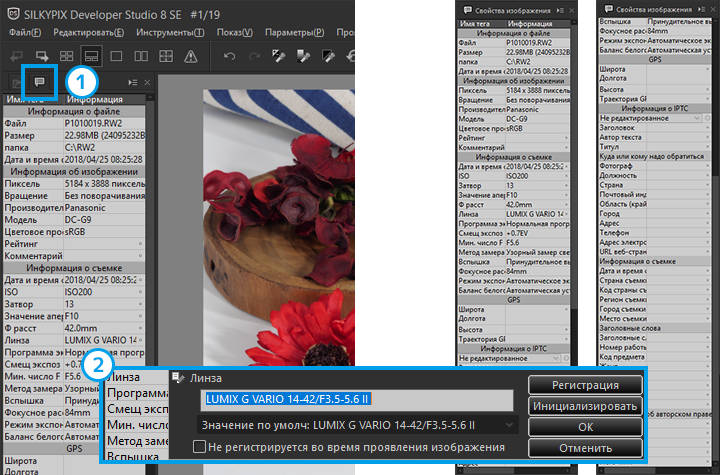720x475 pixels.
Task: Open the folder tab icon beside properties
Action: (x=17, y=83)
